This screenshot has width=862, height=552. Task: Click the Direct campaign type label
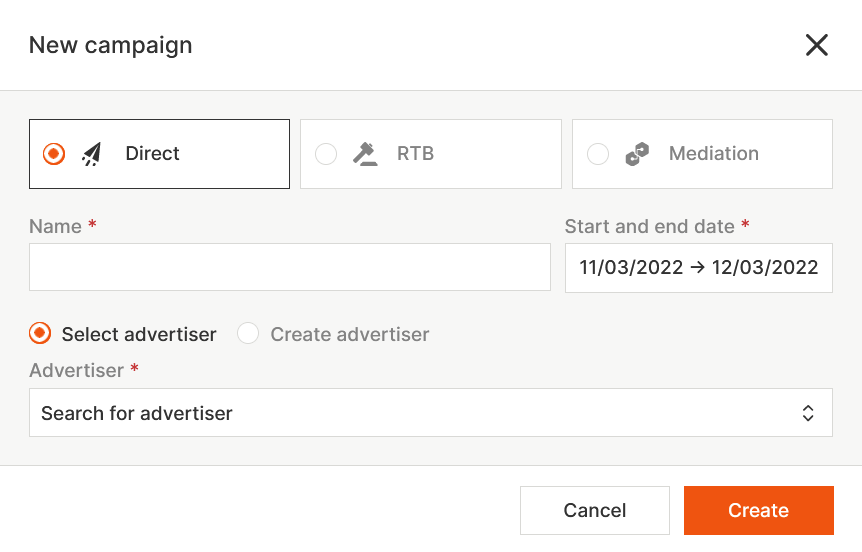pyautogui.click(x=153, y=154)
